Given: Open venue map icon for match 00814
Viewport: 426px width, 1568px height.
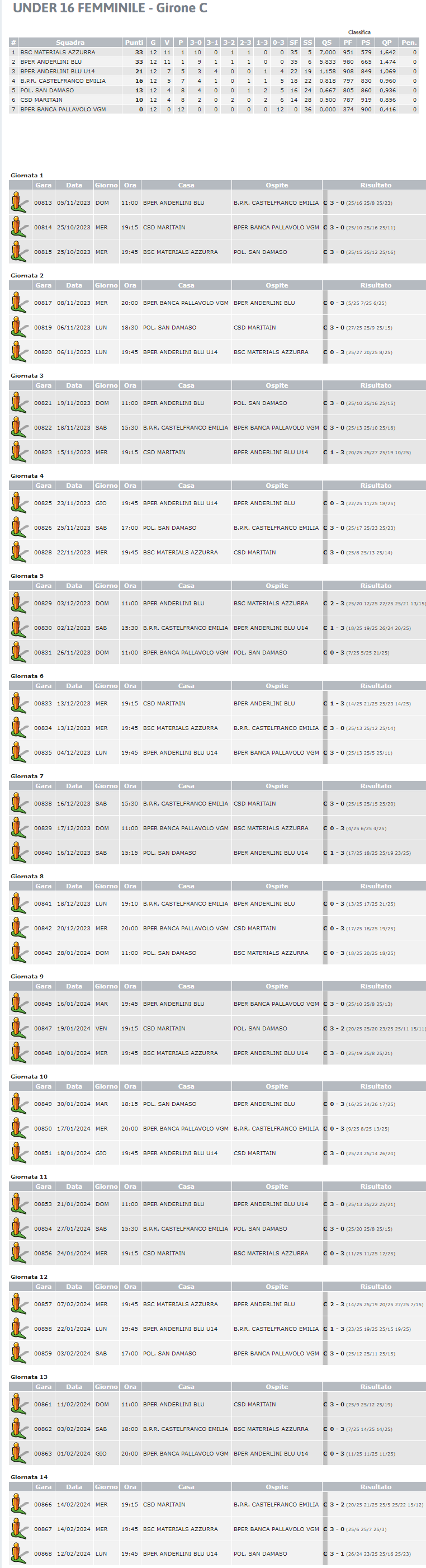Looking at the screenshot, I should (20, 227).
